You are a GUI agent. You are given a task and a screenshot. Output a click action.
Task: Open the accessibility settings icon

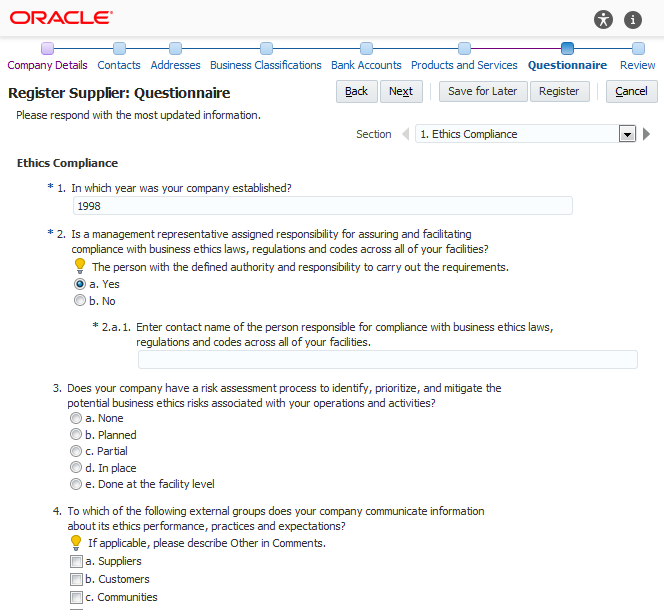click(x=603, y=19)
